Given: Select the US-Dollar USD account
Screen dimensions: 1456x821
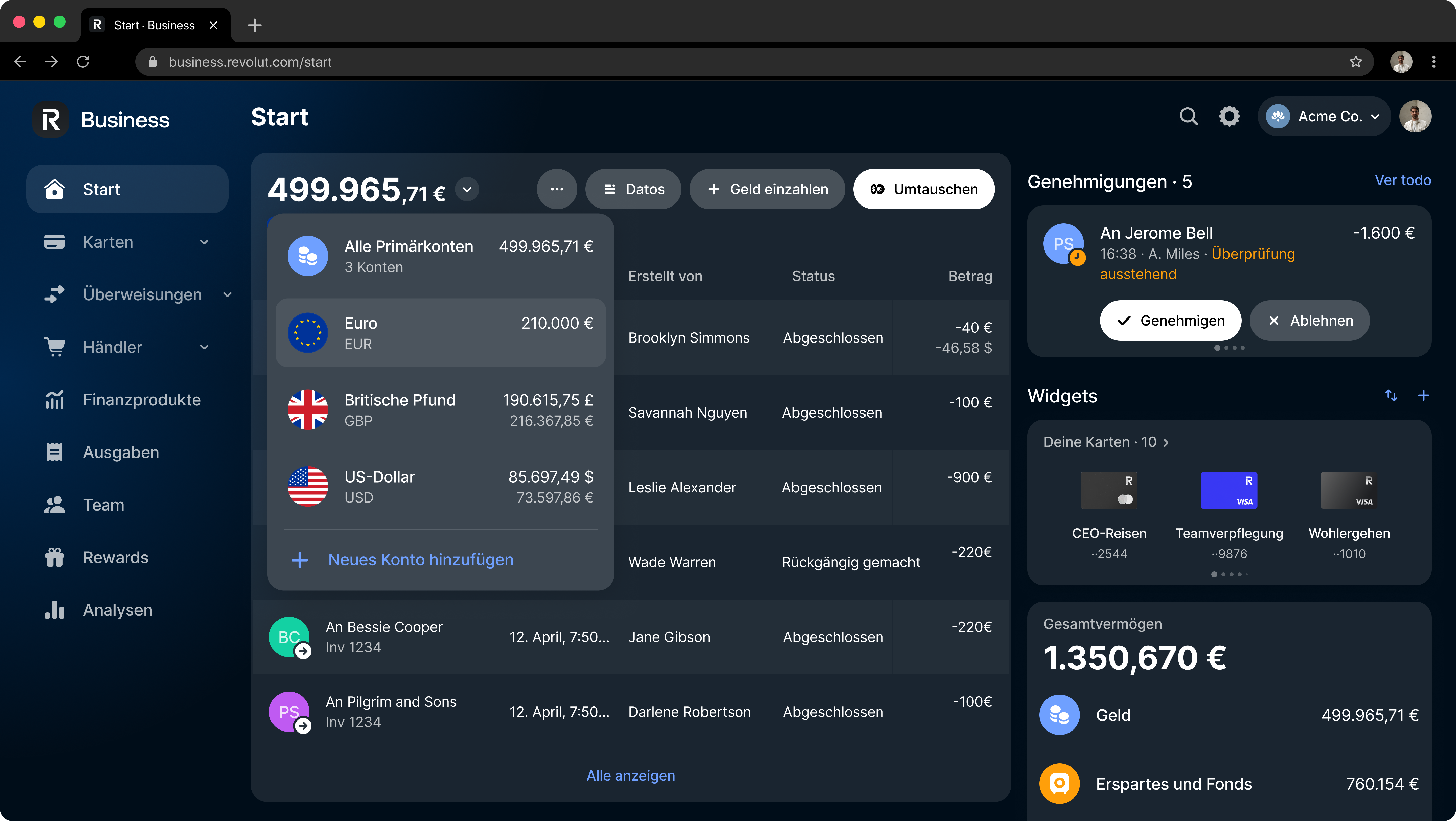Looking at the screenshot, I should pyautogui.click(x=440, y=487).
